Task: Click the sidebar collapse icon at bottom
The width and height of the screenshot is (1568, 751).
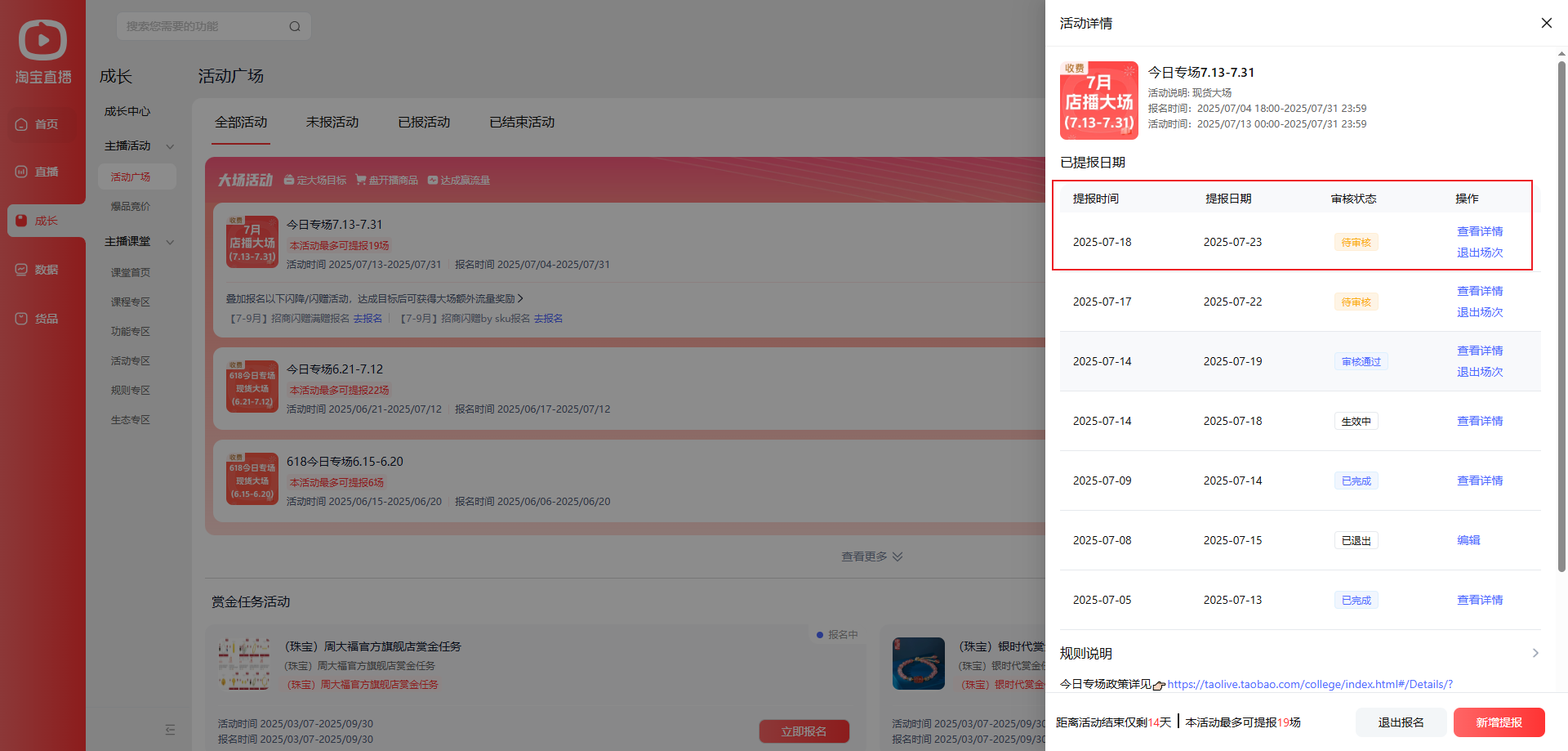Action: pyautogui.click(x=170, y=730)
